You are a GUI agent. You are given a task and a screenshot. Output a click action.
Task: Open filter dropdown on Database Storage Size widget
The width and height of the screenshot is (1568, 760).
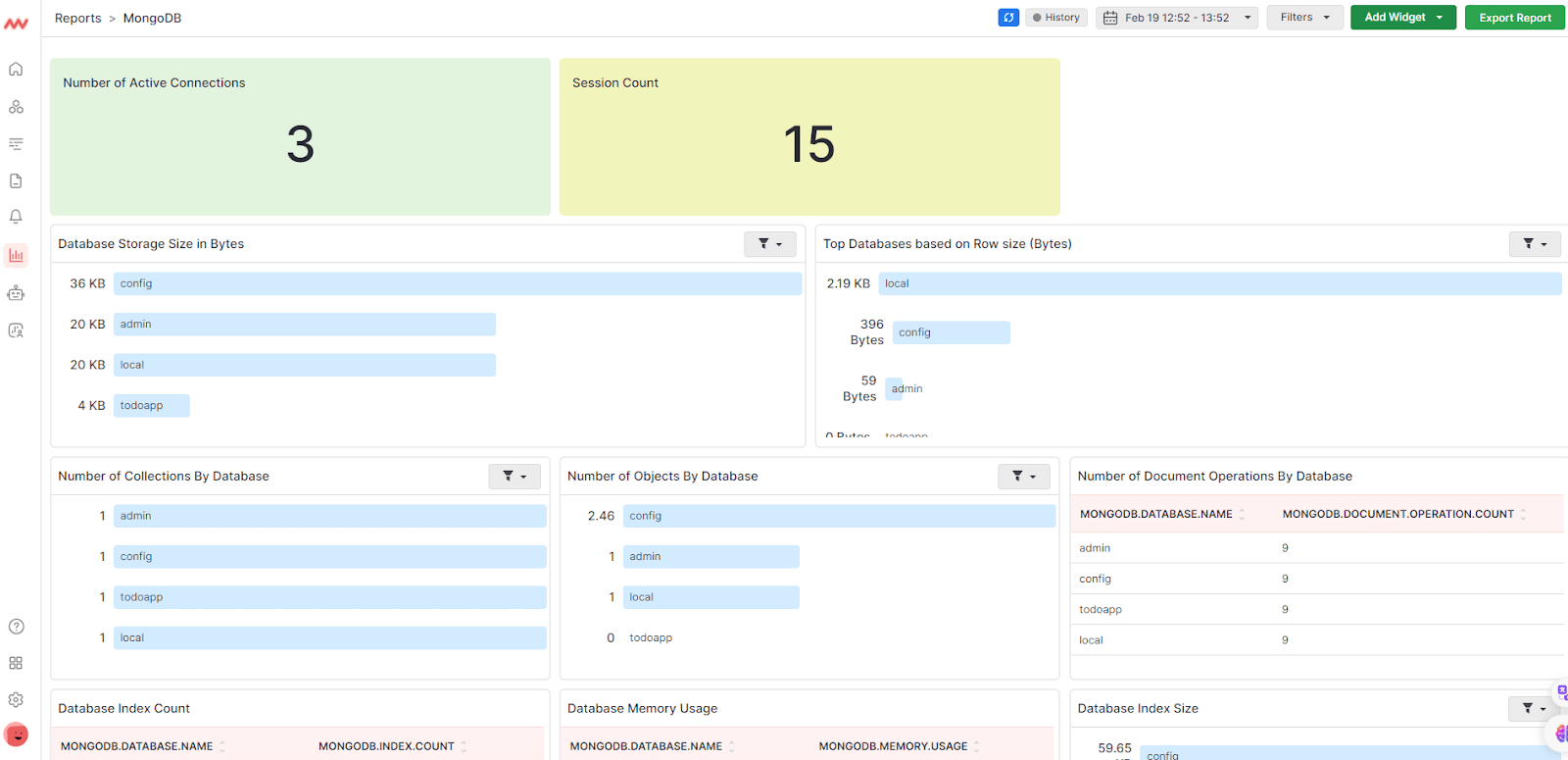[x=770, y=244]
